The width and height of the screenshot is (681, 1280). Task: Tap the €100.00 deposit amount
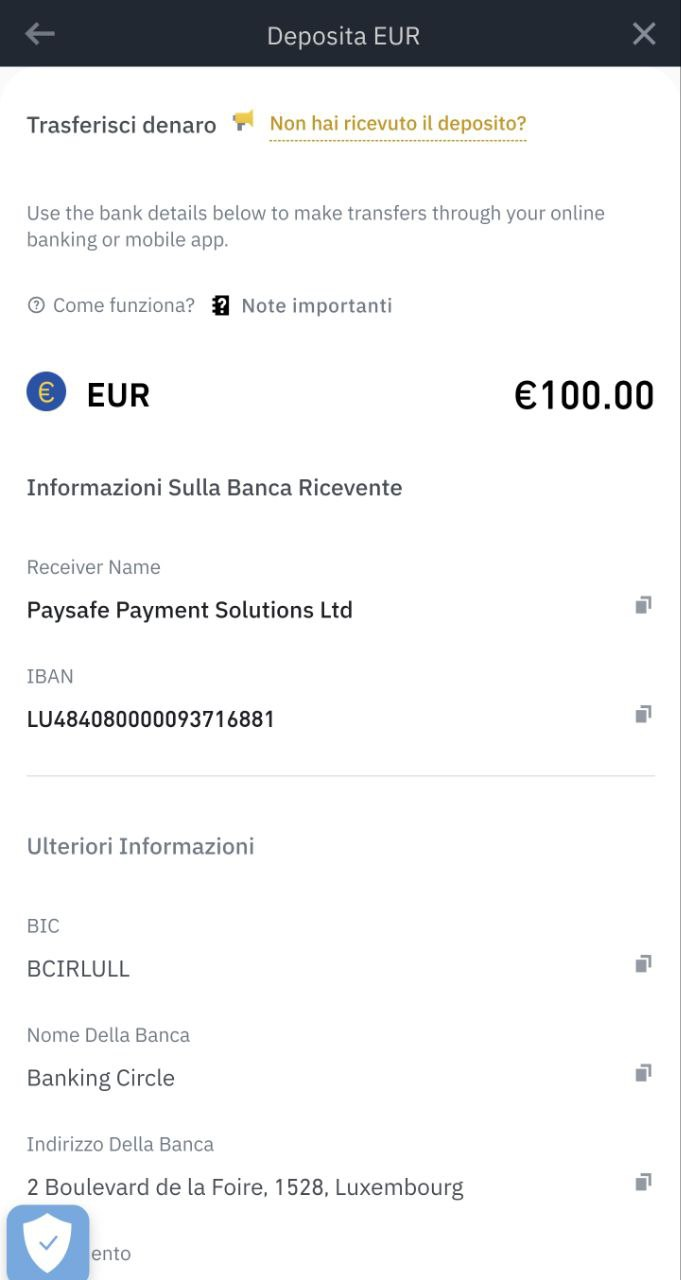(584, 396)
